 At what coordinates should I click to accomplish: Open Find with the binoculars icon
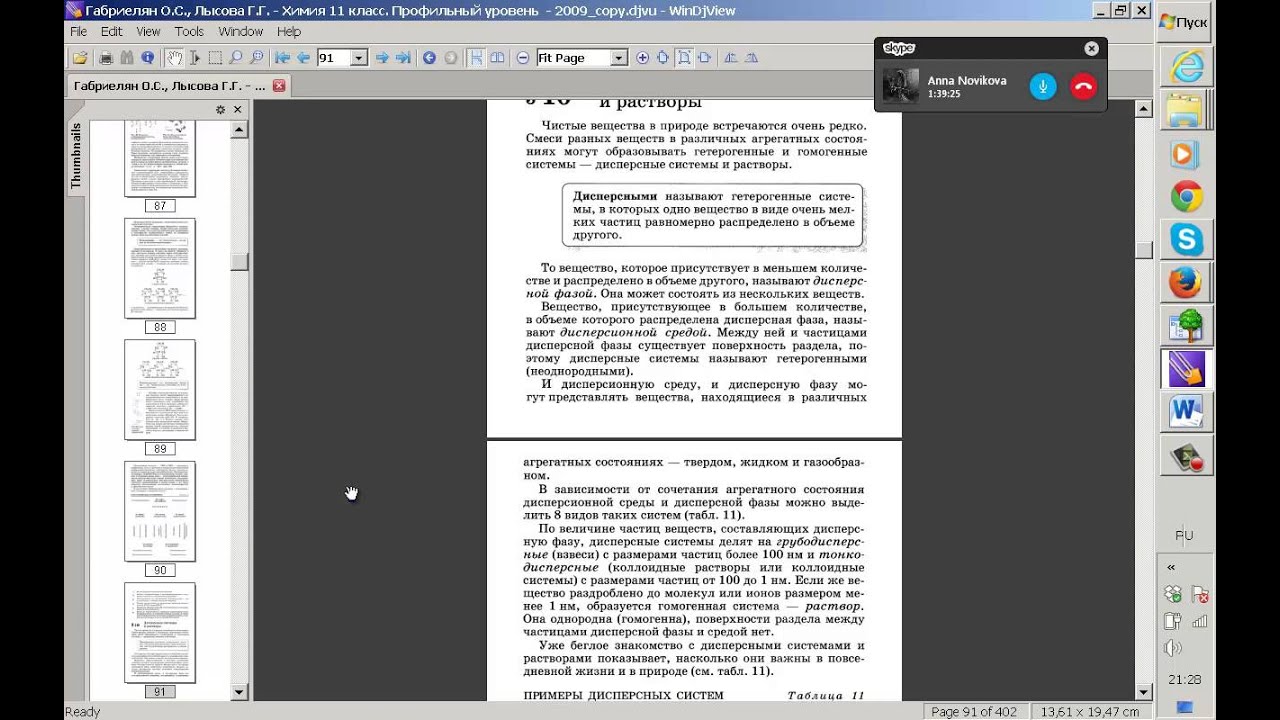[x=127, y=58]
